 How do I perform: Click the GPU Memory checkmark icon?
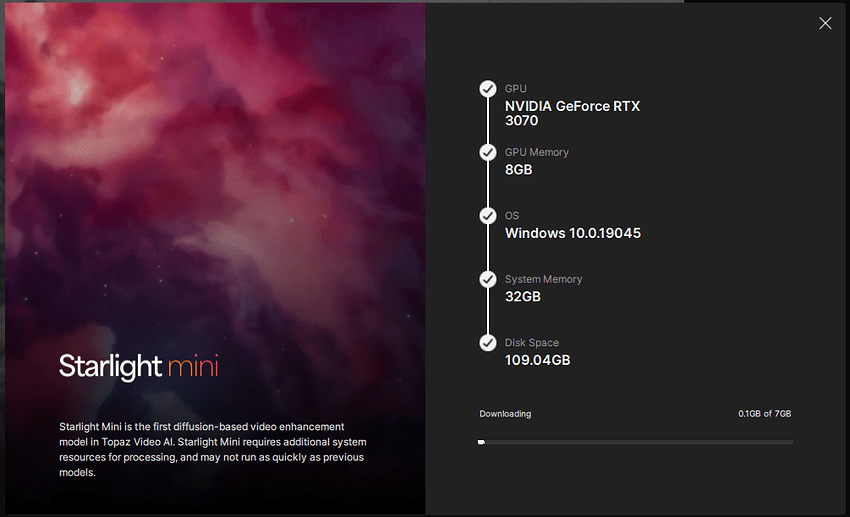pyautogui.click(x=488, y=152)
